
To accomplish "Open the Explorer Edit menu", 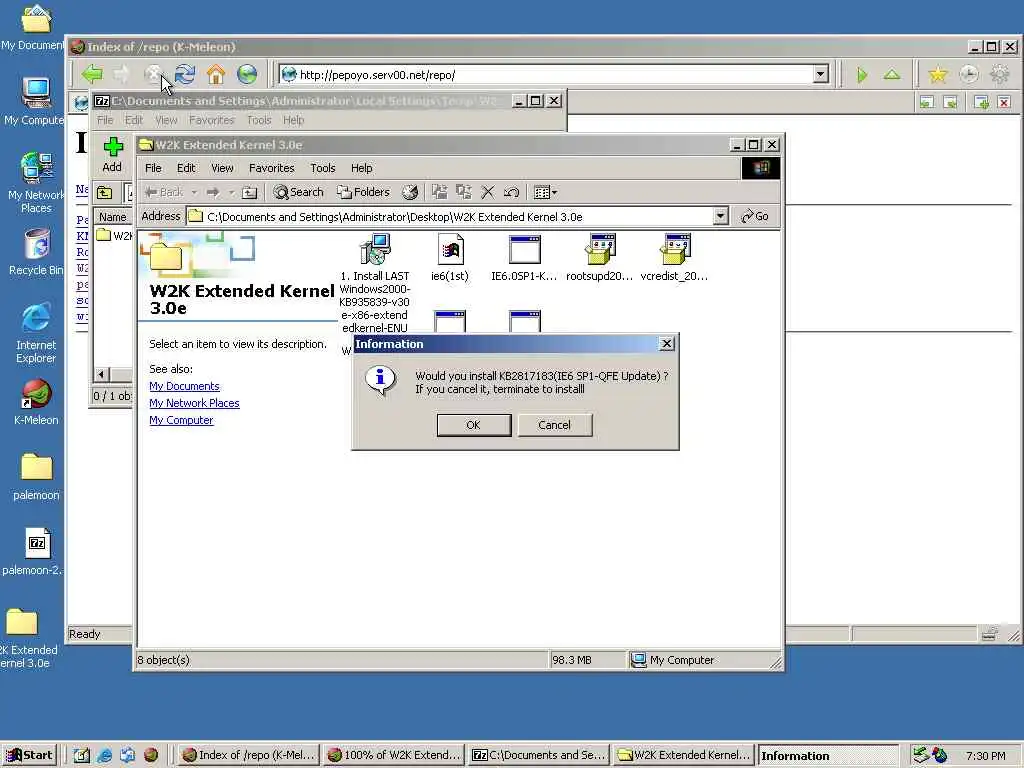I will tap(186, 168).
